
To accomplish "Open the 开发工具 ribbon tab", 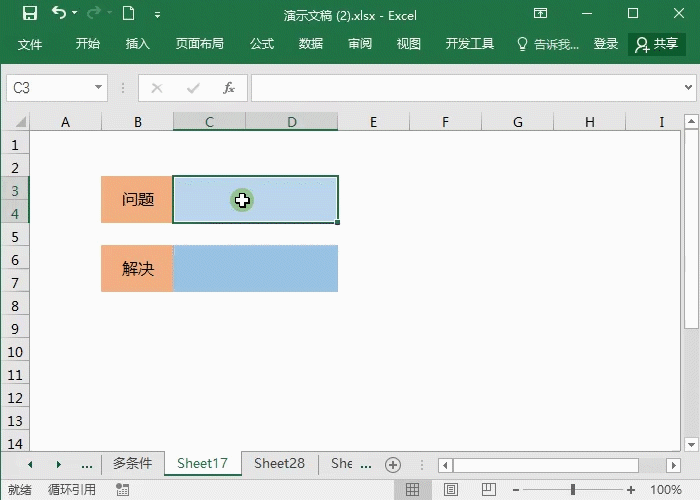I will [x=470, y=44].
